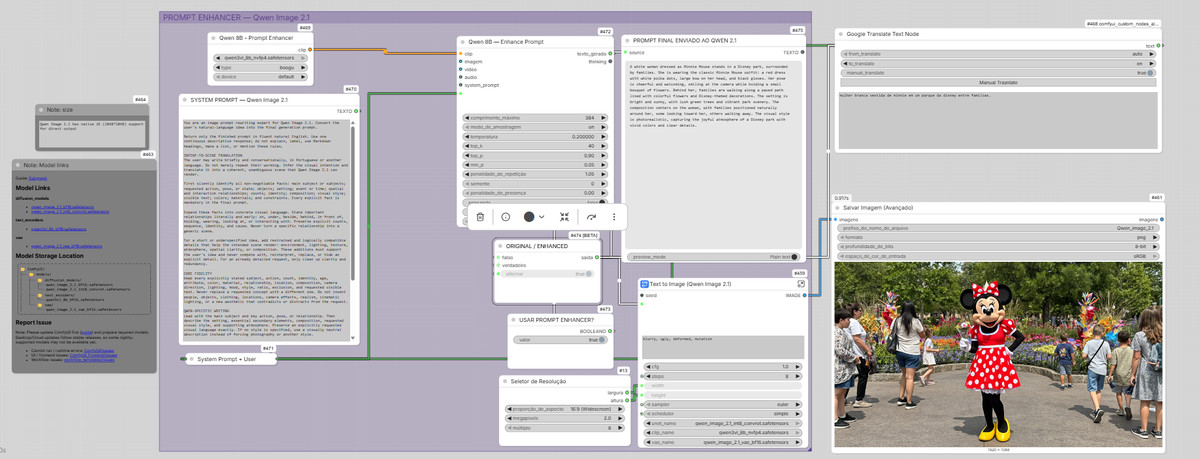The height and width of the screenshot is (459, 1200).
Task: Click the translated text output in Google Translate node
Action: pos(996,120)
